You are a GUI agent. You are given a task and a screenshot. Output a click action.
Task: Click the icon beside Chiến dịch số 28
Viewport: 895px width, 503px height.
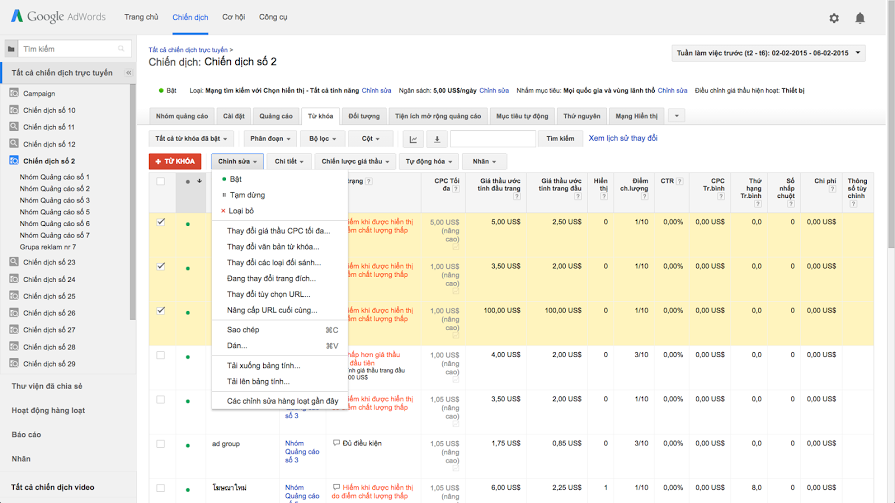[x=14, y=347]
